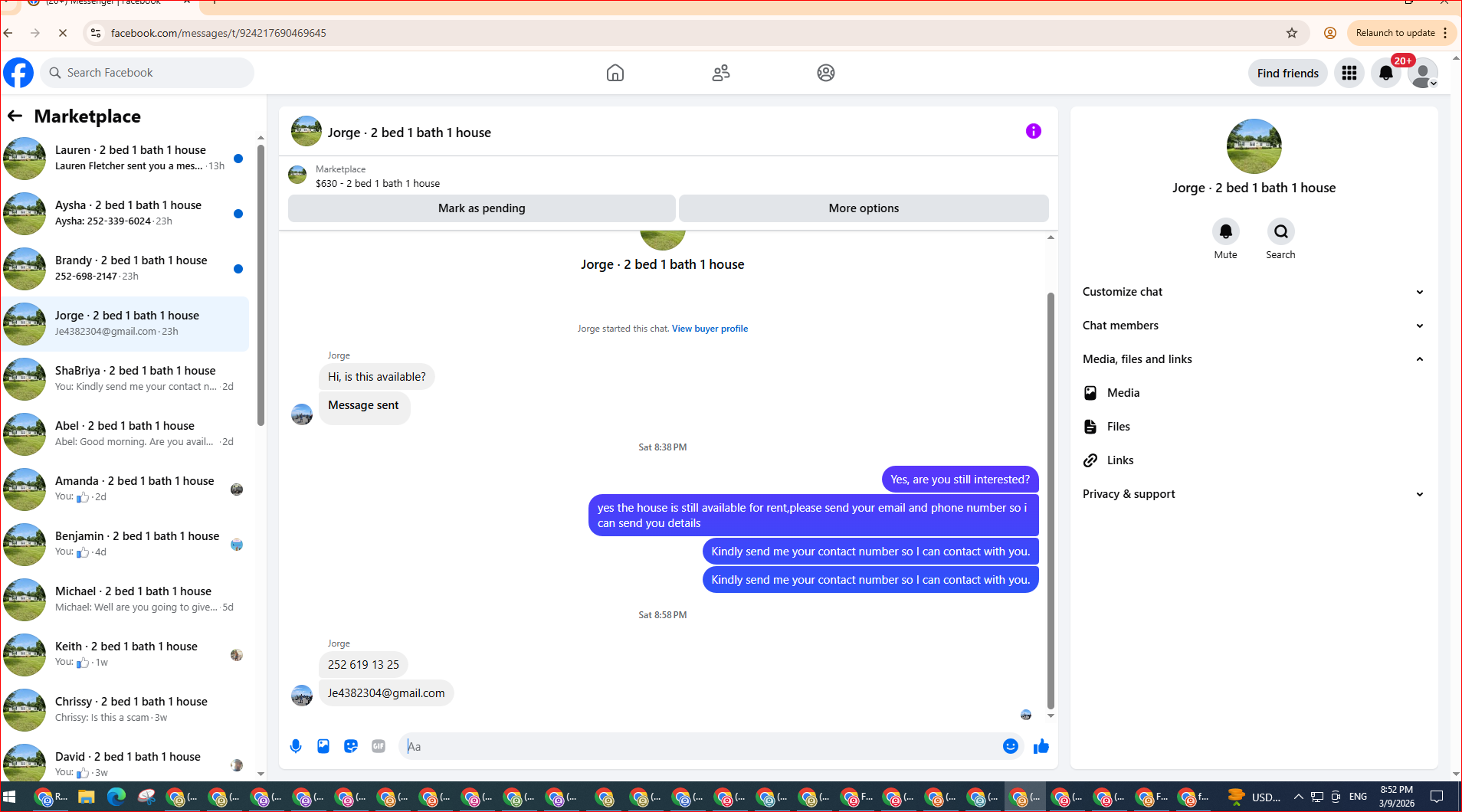This screenshot has height=812, width=1462.
Task: Open Chrome's three-dot menu
Action: pos(1445,33)
